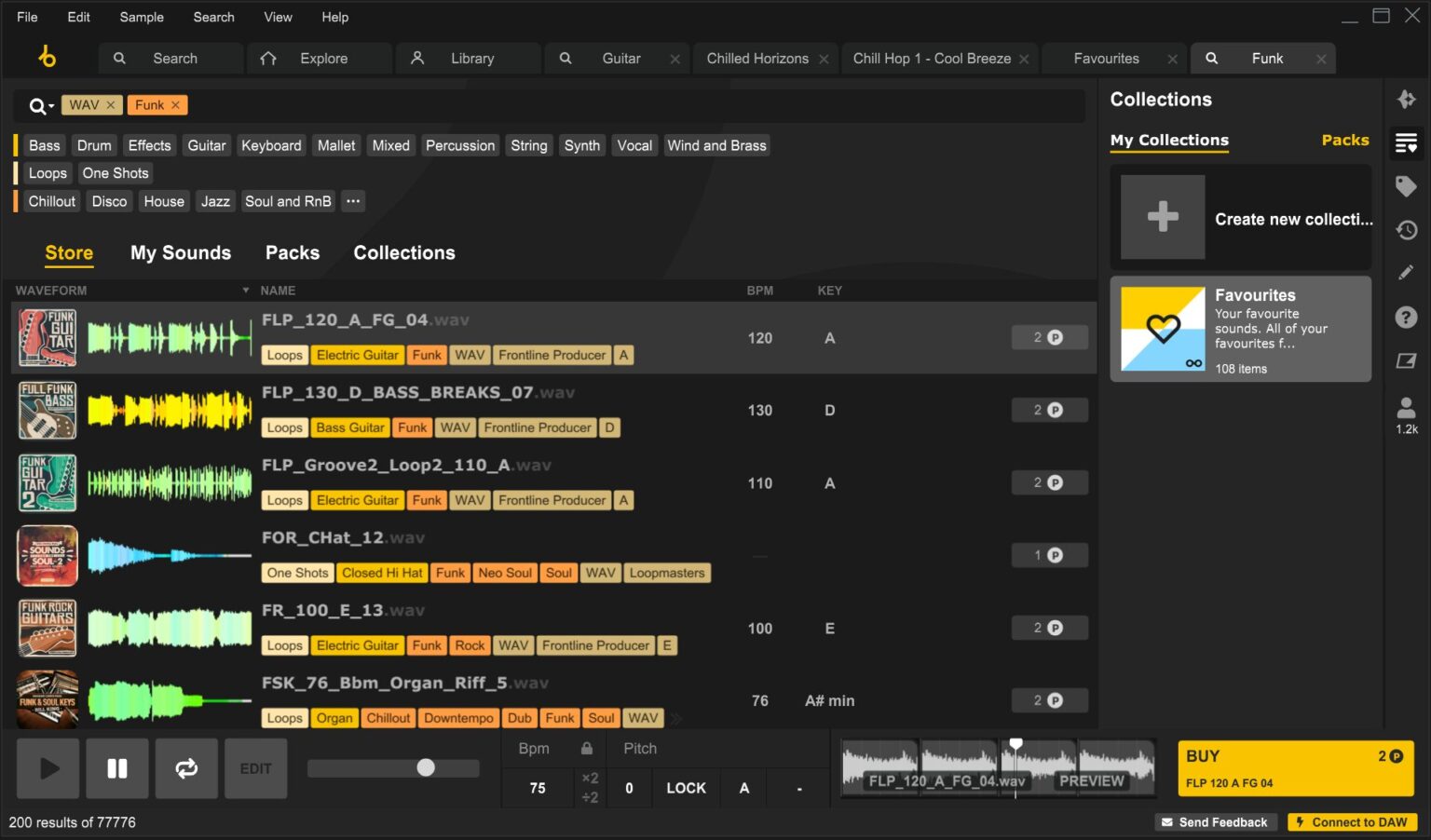The width and height of the screenshot is (1431, 840).
Task: Open the history clock icon
Action: (1406, 230)
